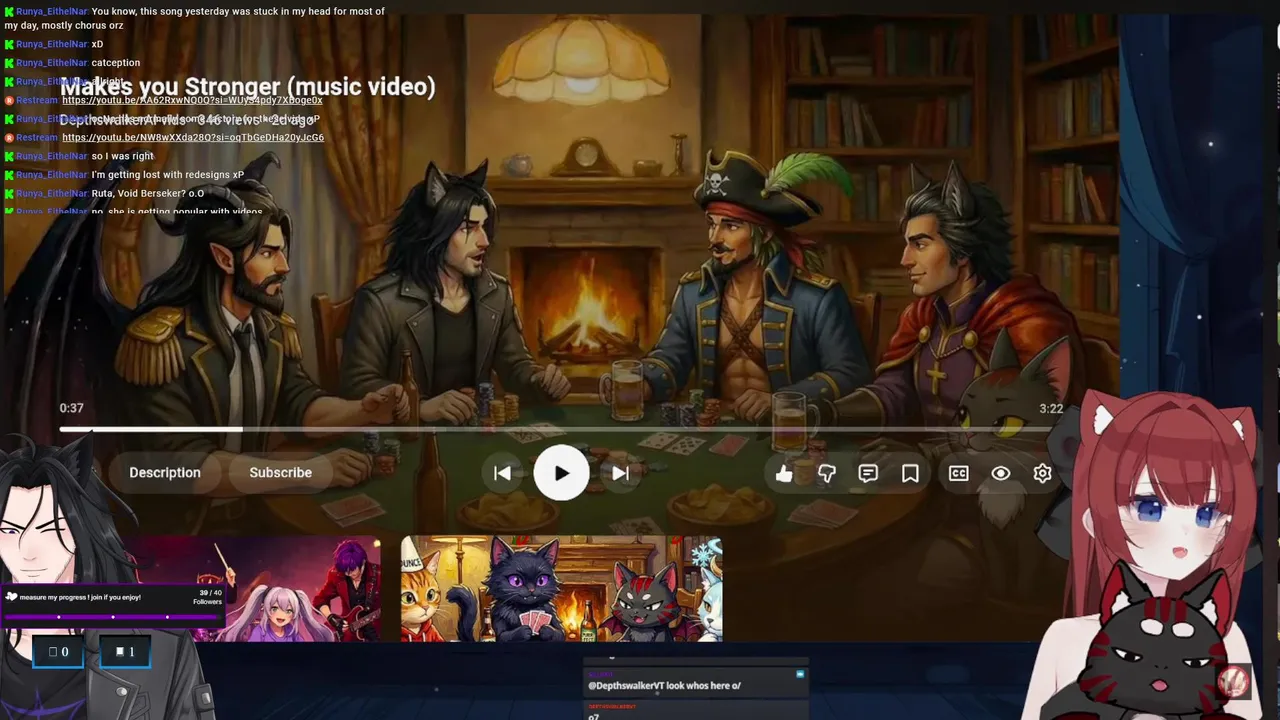This screenshot has width=1280, height=720.
Task: Click the counter box showing 0
Action: click(59, 652)
